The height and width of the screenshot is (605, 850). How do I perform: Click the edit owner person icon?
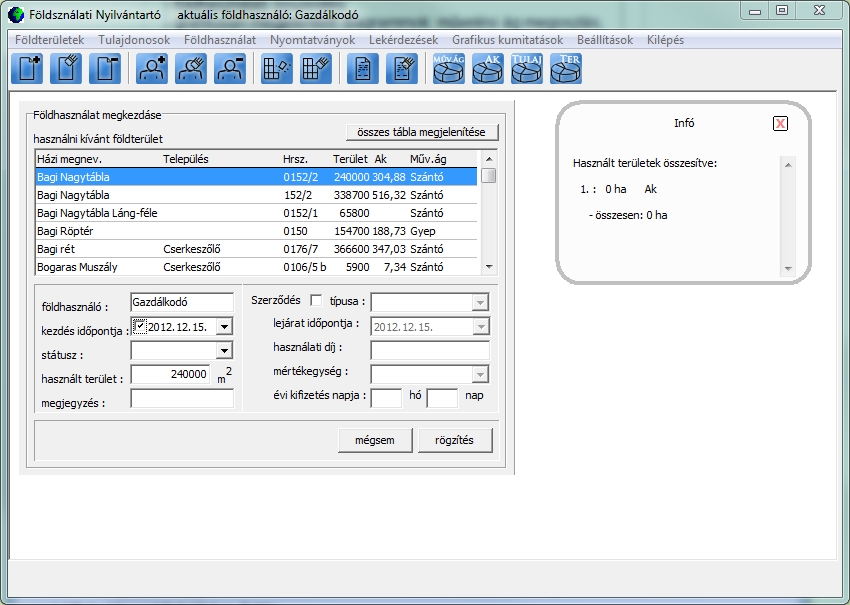tap(191, 68)
